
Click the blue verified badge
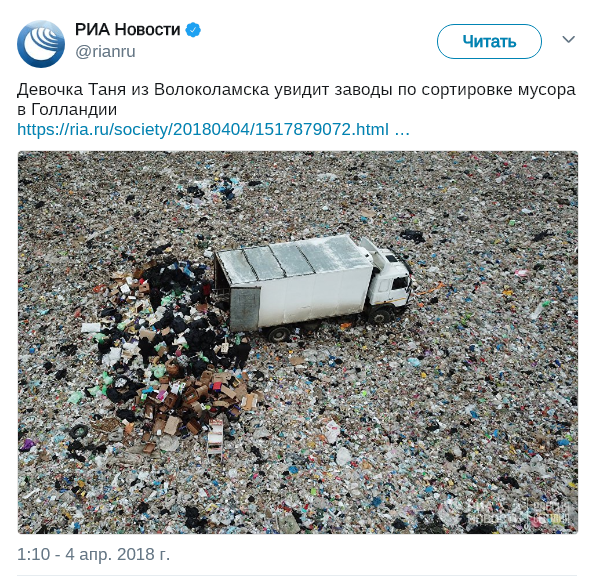[x=193, y=30]
